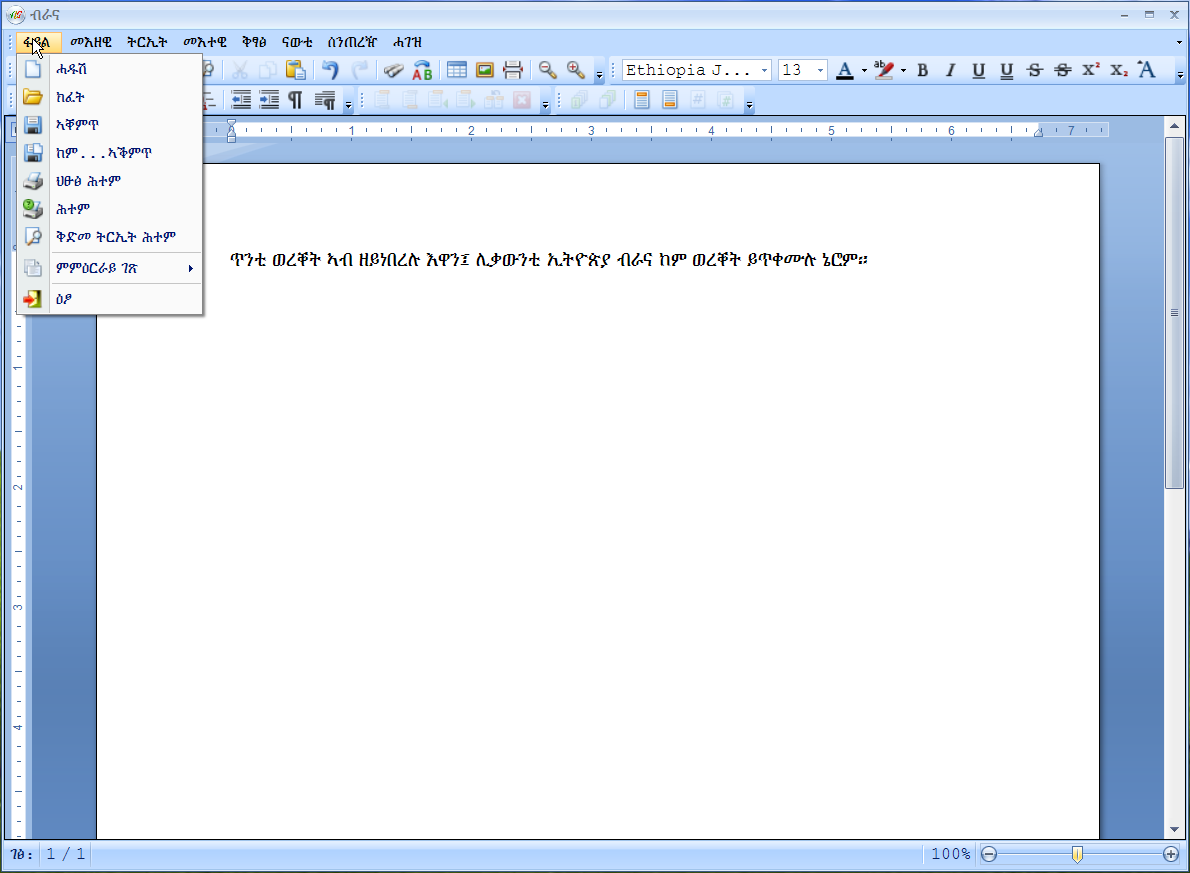
Task: Expand the overflow arrow after header footer icons
Action: pyautogui.click(x=749, y=104)
